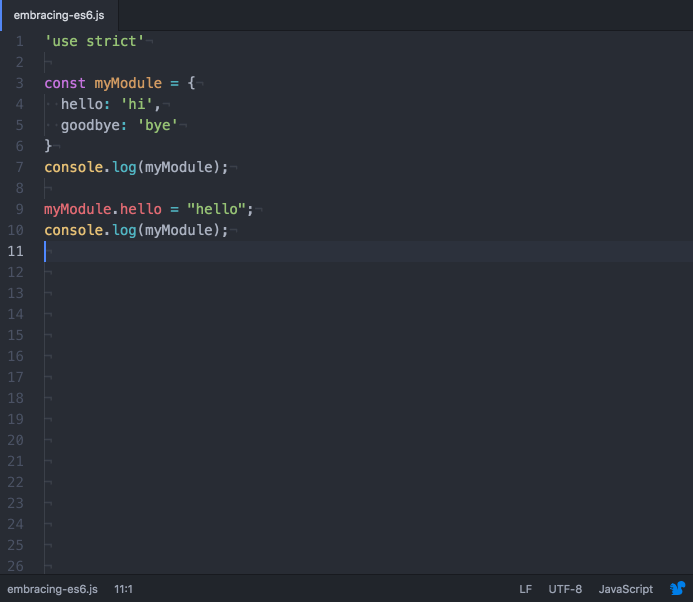This screenshot has height=602, width=693.
Task: Open go-to-line via 11:1 cursor position
Action: 123,589
